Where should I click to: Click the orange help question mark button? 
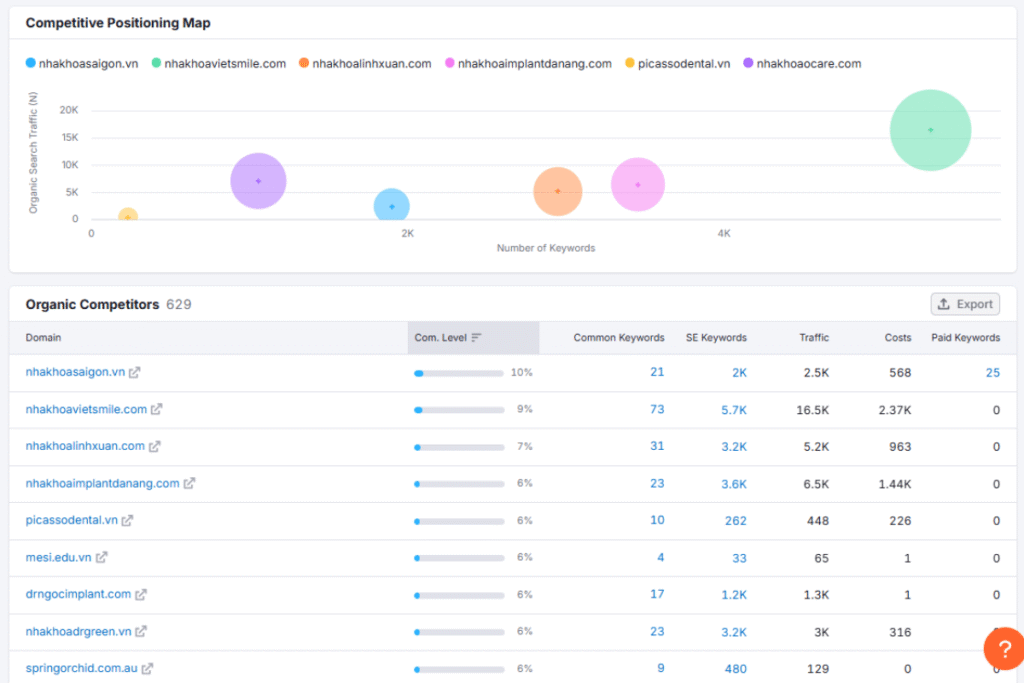click(x=1003, y=647)
